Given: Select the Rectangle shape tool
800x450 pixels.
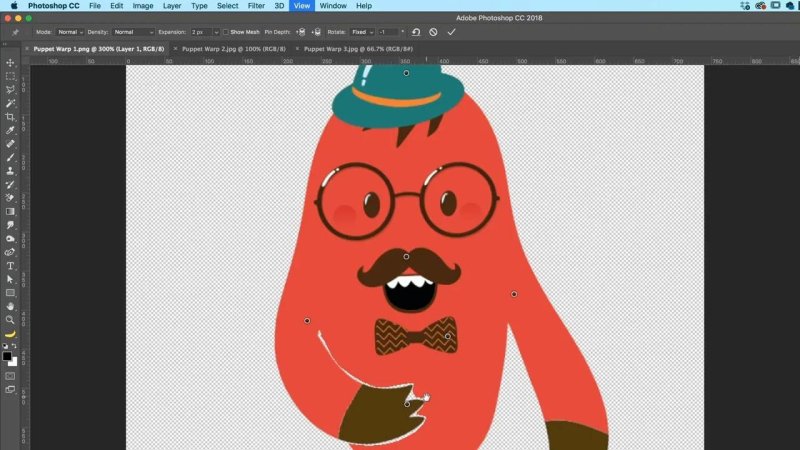Looking at the screenshot, I should (10, 293).
